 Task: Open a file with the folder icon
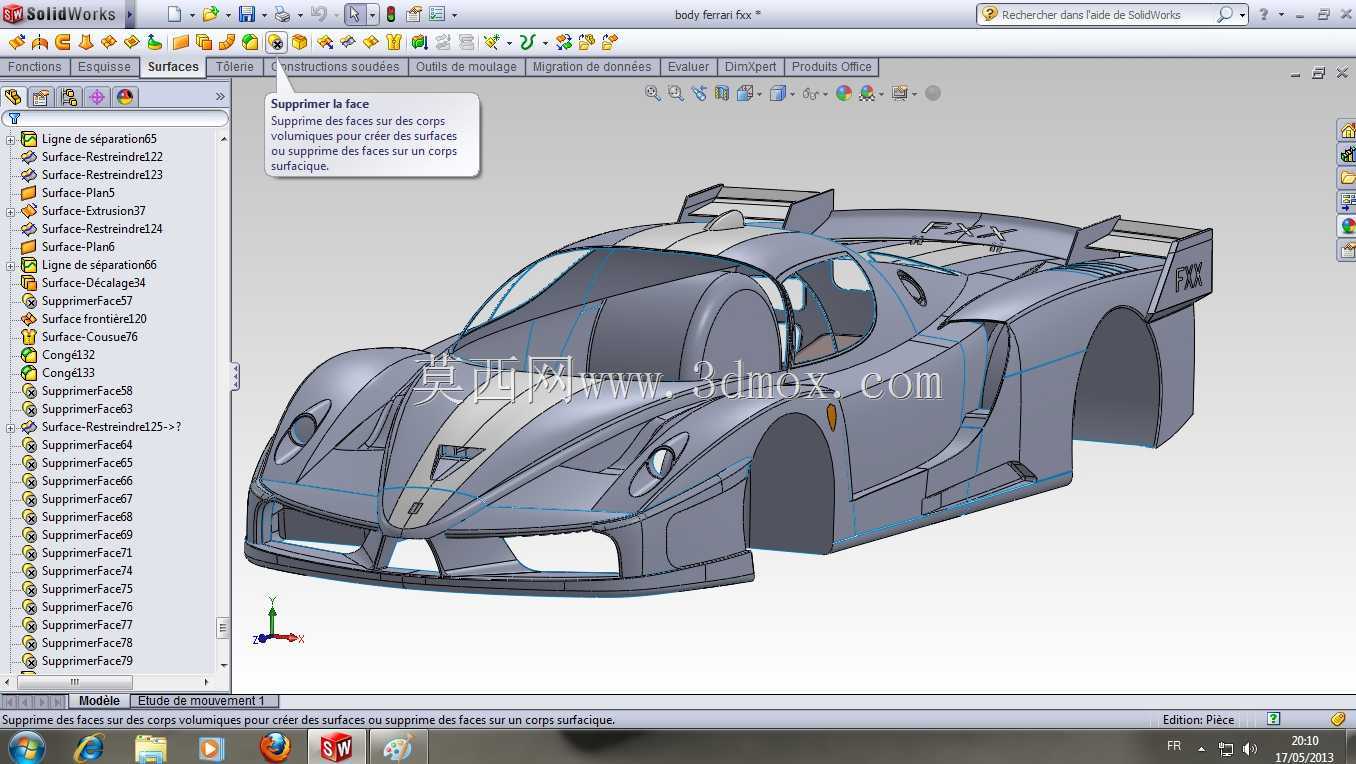point(209,14)
